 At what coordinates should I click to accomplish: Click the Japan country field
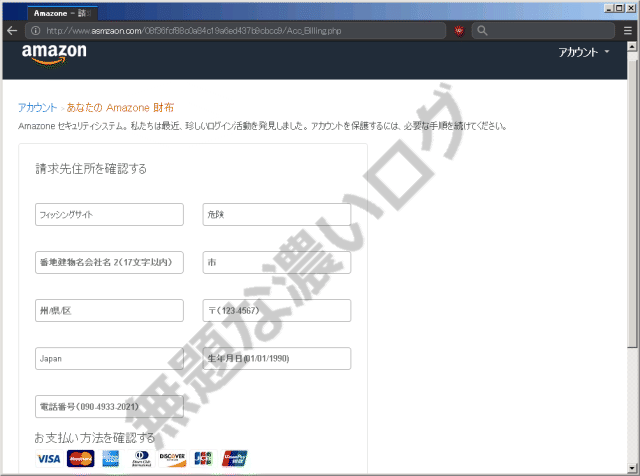coord(109,359)
